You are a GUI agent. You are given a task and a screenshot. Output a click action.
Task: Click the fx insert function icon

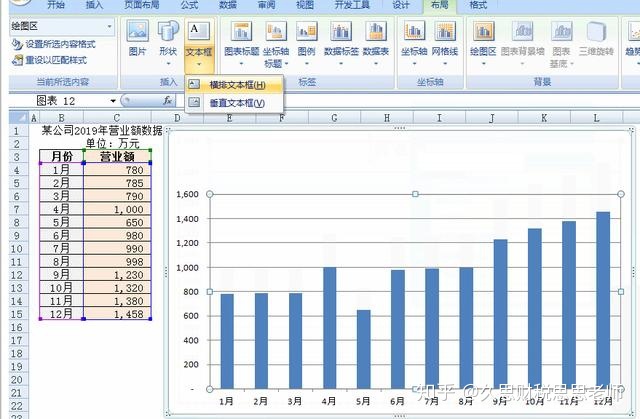click(x=167, y=100)
